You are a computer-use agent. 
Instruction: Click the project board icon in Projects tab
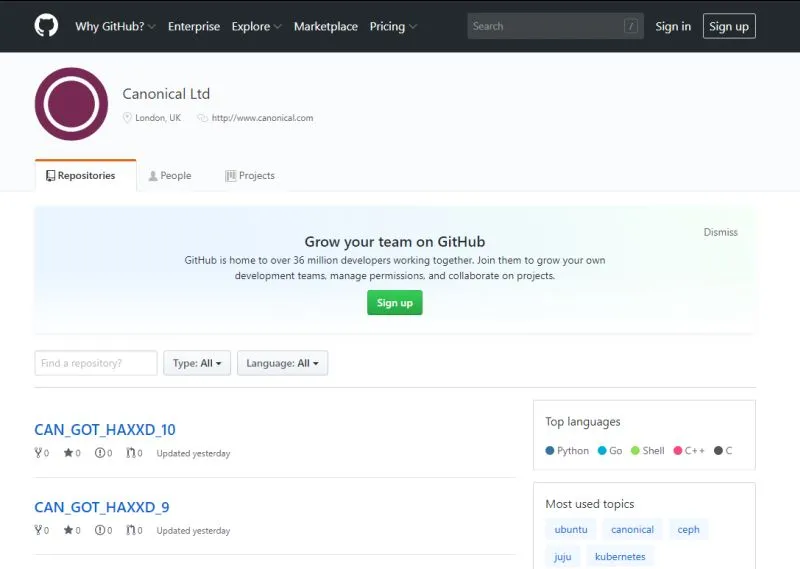(231, 176)
